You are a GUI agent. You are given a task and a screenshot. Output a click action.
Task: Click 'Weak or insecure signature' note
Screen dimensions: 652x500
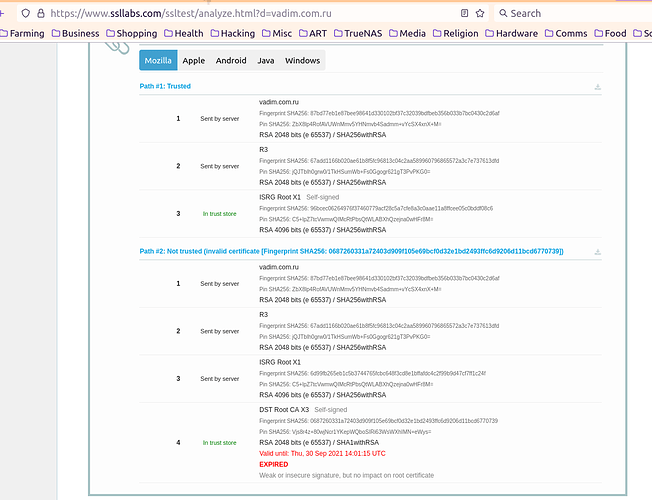[x=346, y=475]
